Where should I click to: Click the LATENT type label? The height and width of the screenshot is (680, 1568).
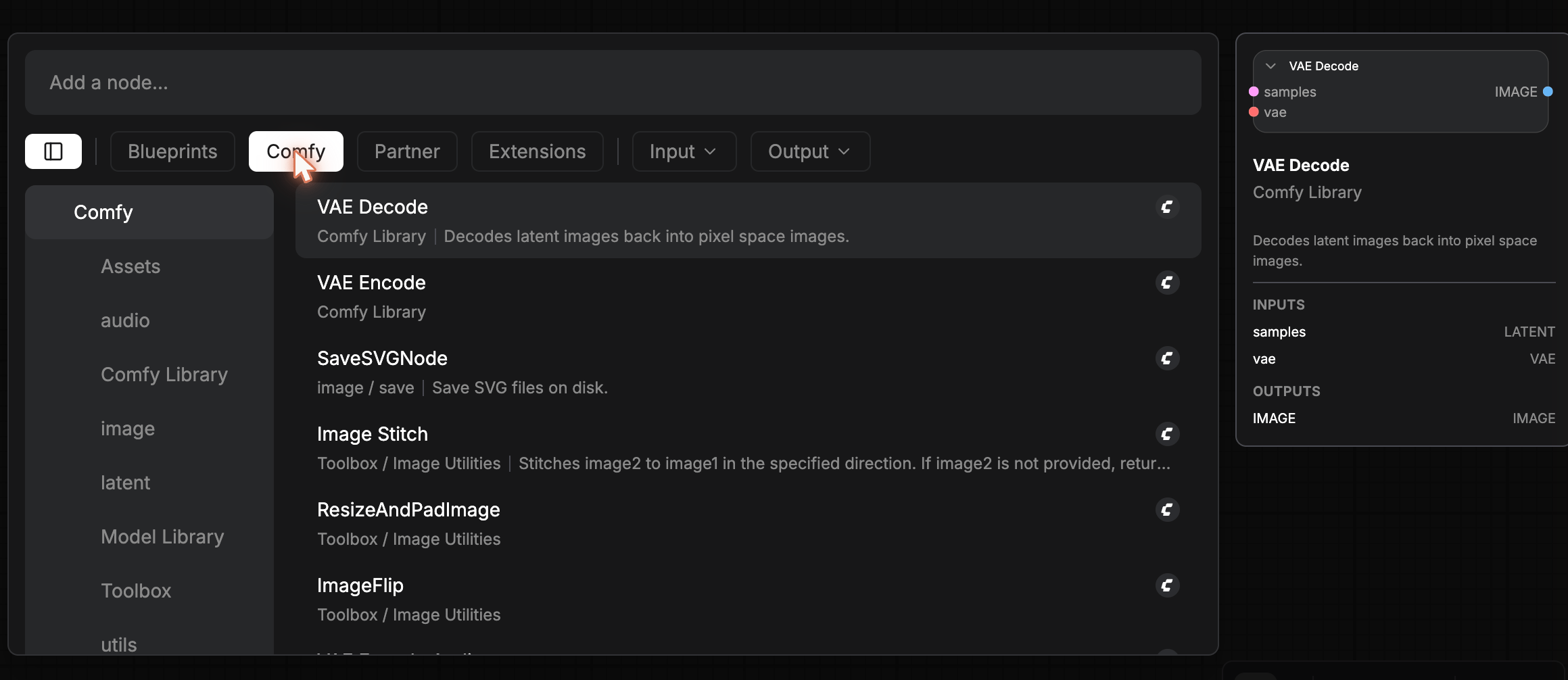point(1529,332)
